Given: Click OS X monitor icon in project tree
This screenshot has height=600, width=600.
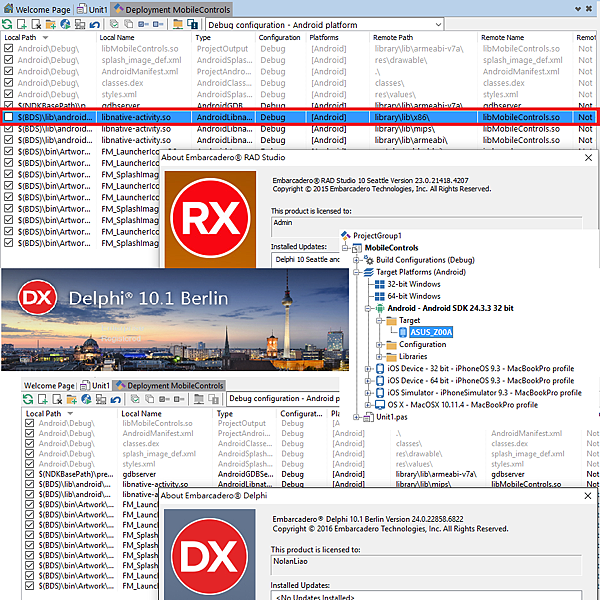Looking at the screenshot, I should (380, 404).
